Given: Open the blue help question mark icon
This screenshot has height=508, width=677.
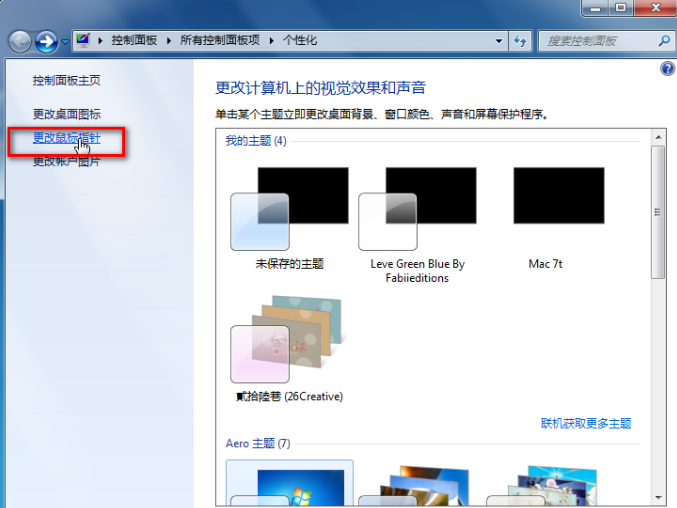Looking at the screenshot, I should (x=667, y=69).
